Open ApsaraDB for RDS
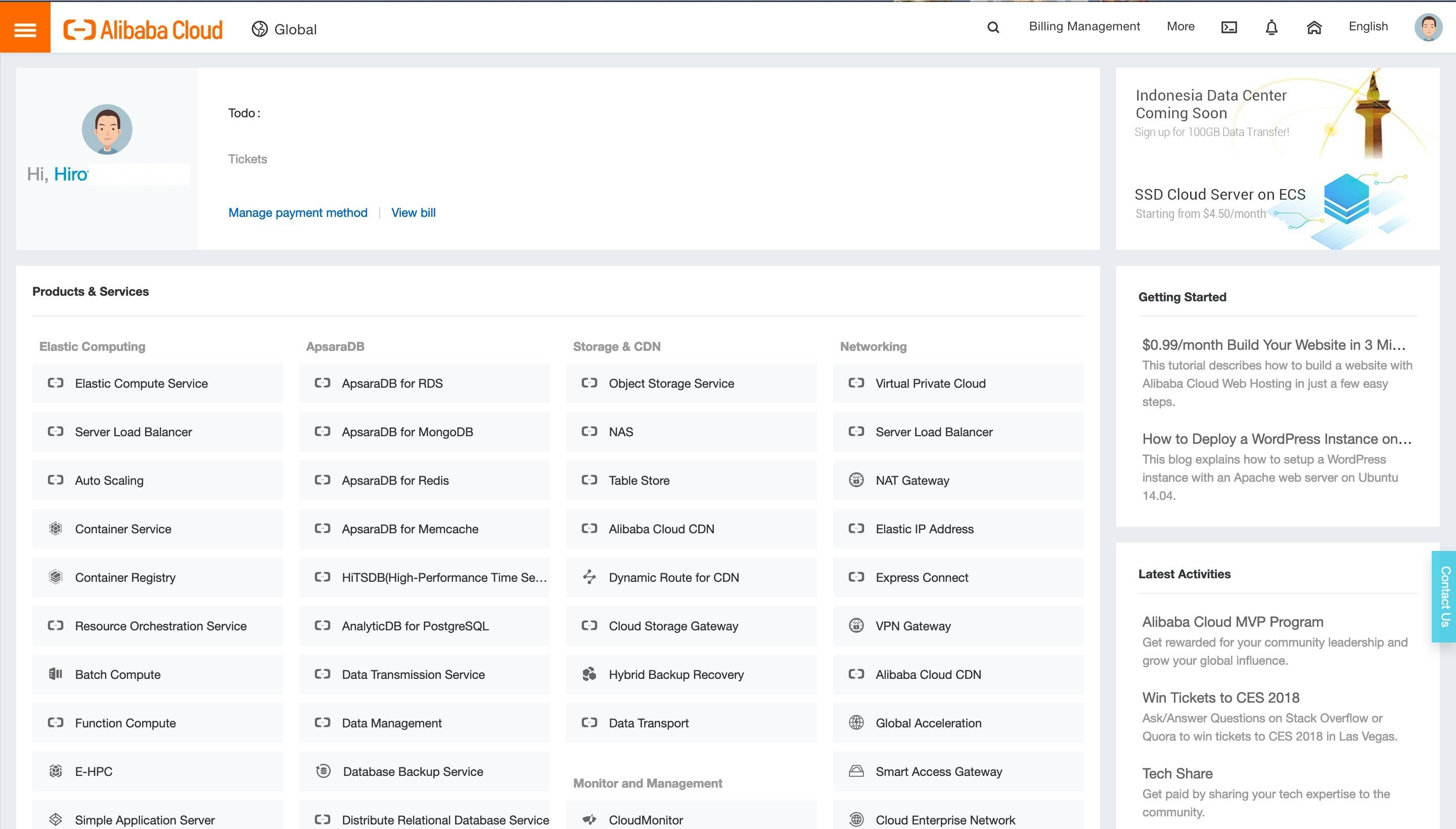This screenshot has height=829, width=1456. 424,383
